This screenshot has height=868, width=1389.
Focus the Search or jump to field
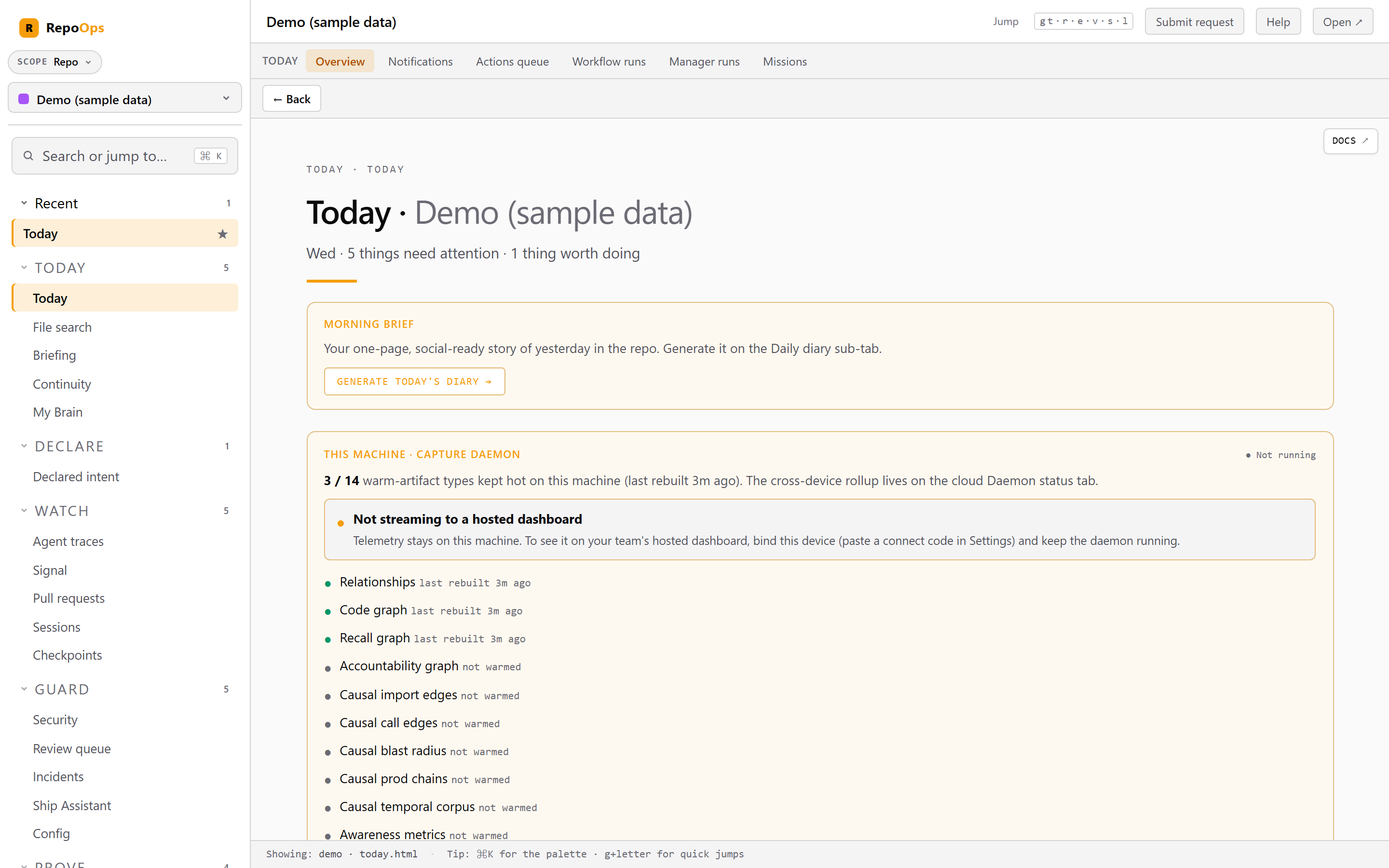(x=124, y=156)
